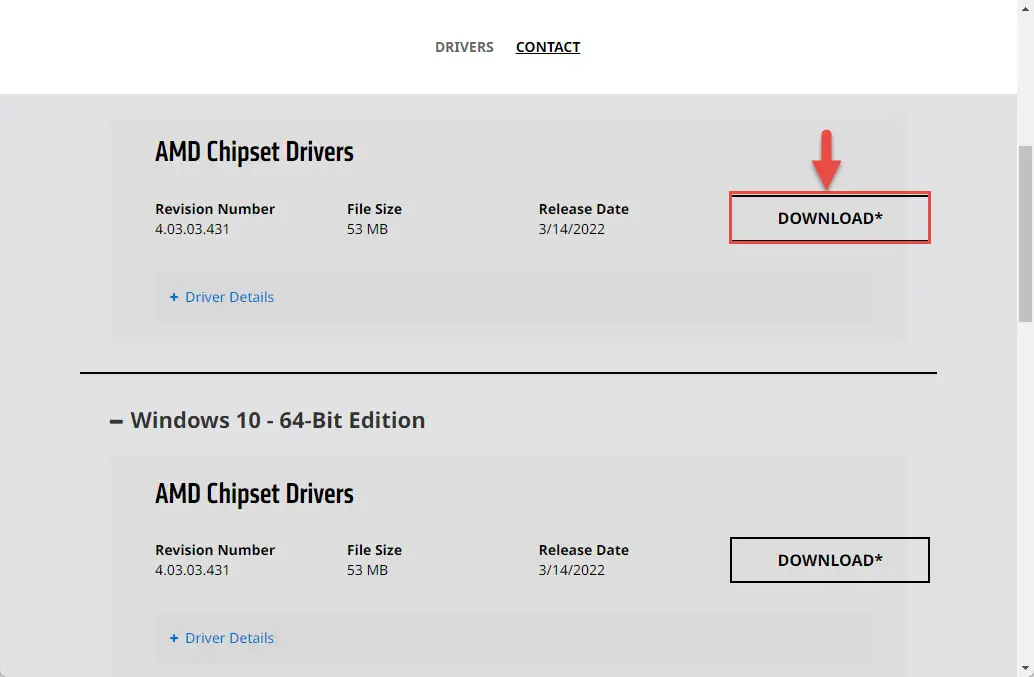
Task: Expand Driver Details under Windows 10 - 64-Bit Edition
Action: tap(222, 637)
